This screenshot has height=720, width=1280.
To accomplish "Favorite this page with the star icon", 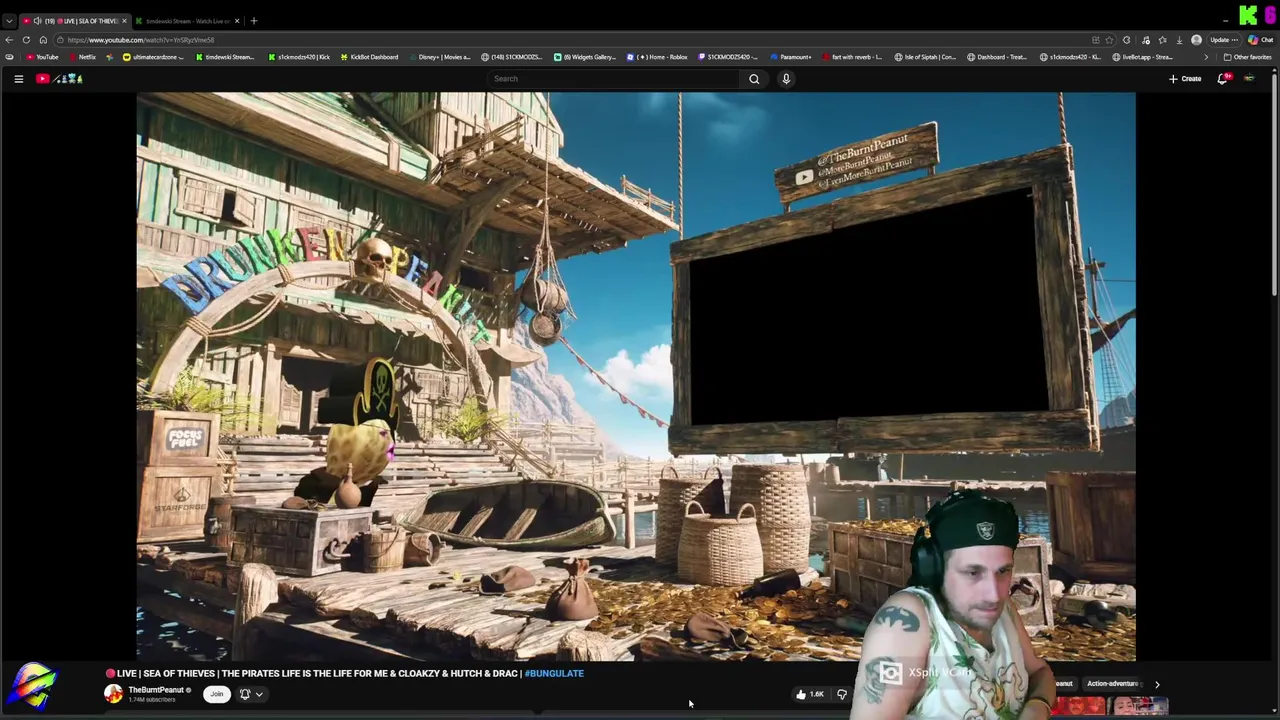I will click(x=1109, y=40).
